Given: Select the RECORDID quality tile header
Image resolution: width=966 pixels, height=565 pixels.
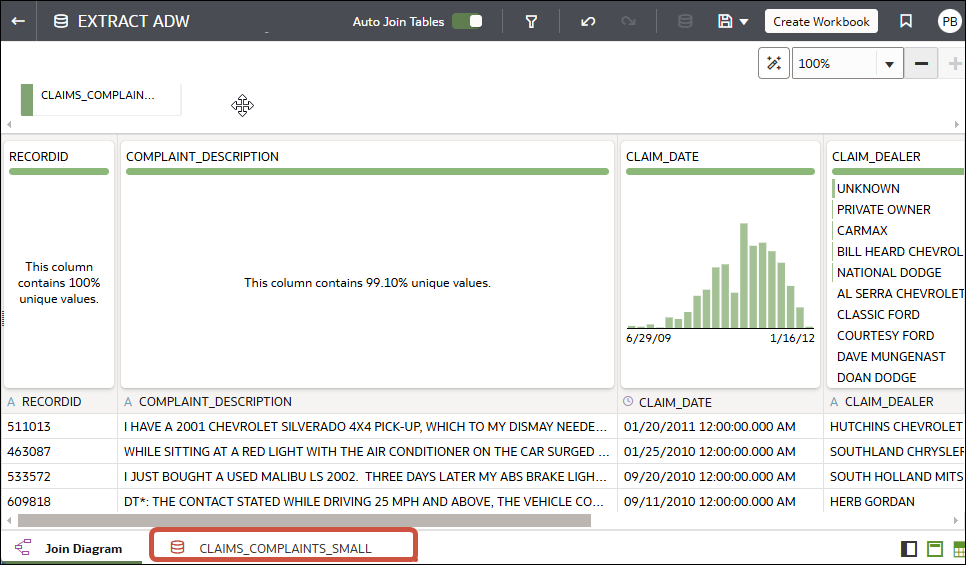Looking at the screenshot, I should click(39, 156).
